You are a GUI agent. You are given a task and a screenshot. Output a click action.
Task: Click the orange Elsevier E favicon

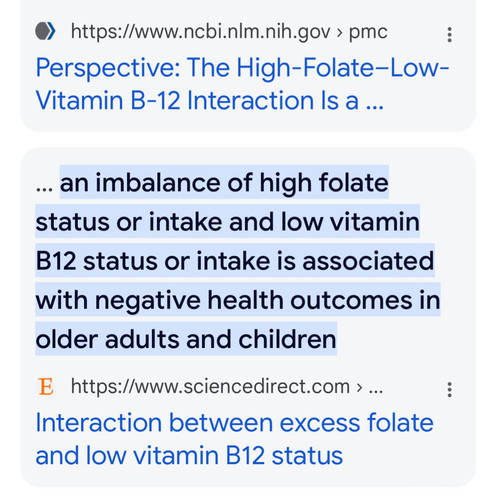point(45,387)
